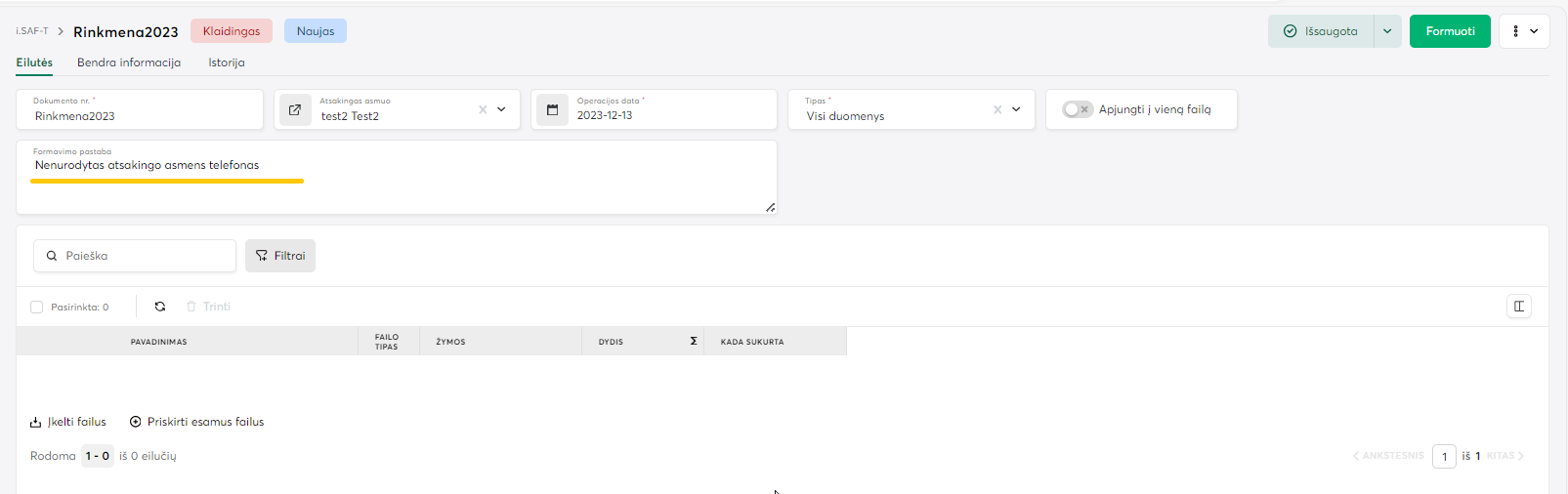
Task: Check the Pasirinkta select-all checkbox
Action: click(x=37, y=307)
